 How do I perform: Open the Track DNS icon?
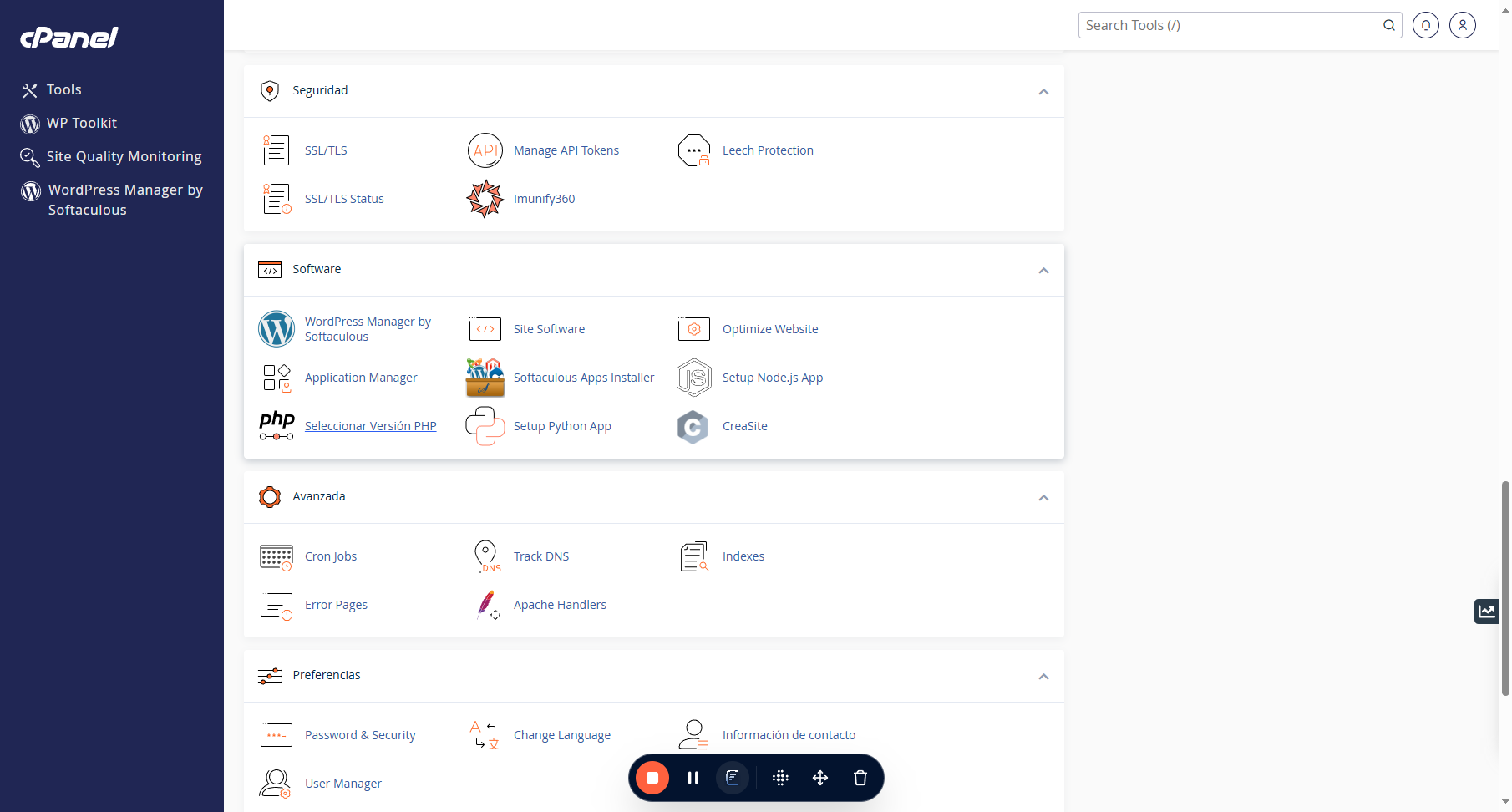click(x=486, y=556)
